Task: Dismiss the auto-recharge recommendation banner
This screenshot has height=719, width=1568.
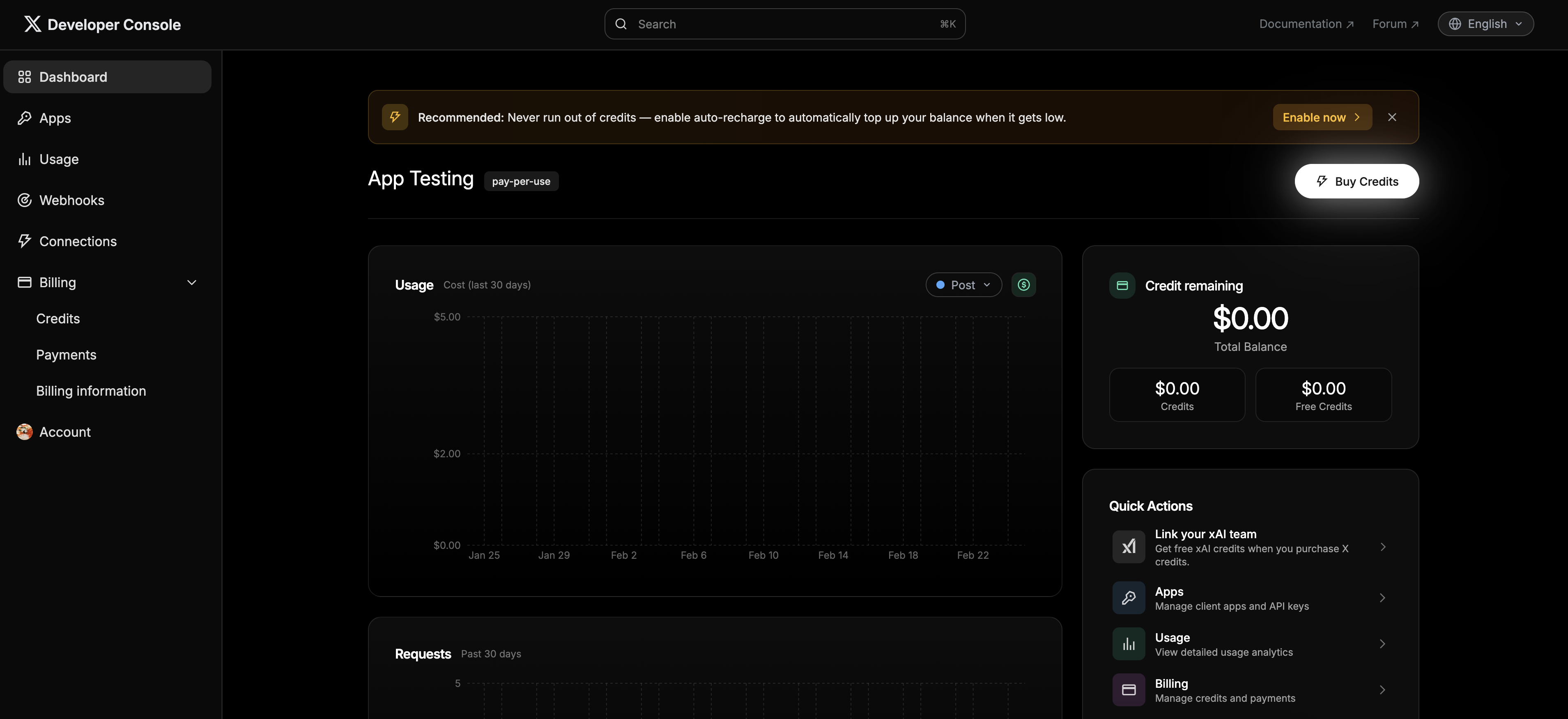Action: (1391, 118)
